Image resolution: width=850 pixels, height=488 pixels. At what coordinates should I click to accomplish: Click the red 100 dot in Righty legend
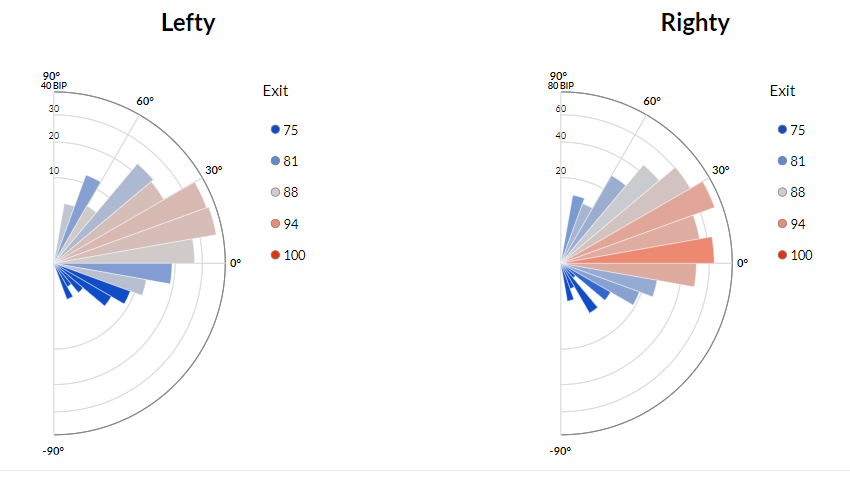tap(782, 255)
